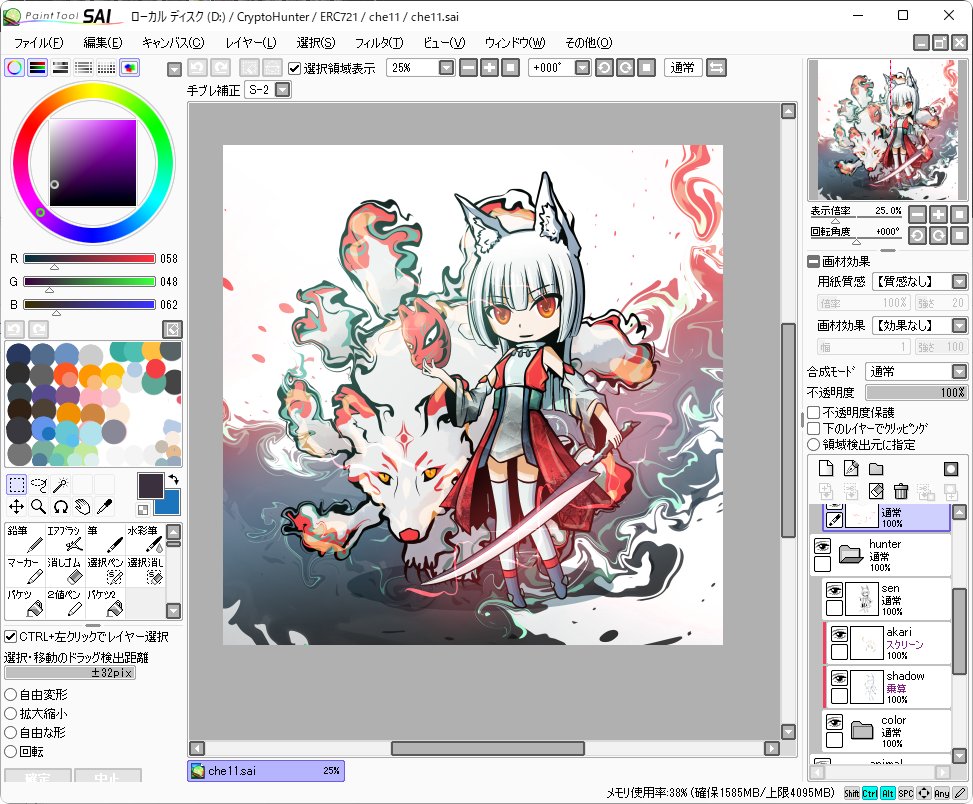Open the quick bar options dropdown arrow
This screenshot has height=804, width=973.
(x=174, y=69)
